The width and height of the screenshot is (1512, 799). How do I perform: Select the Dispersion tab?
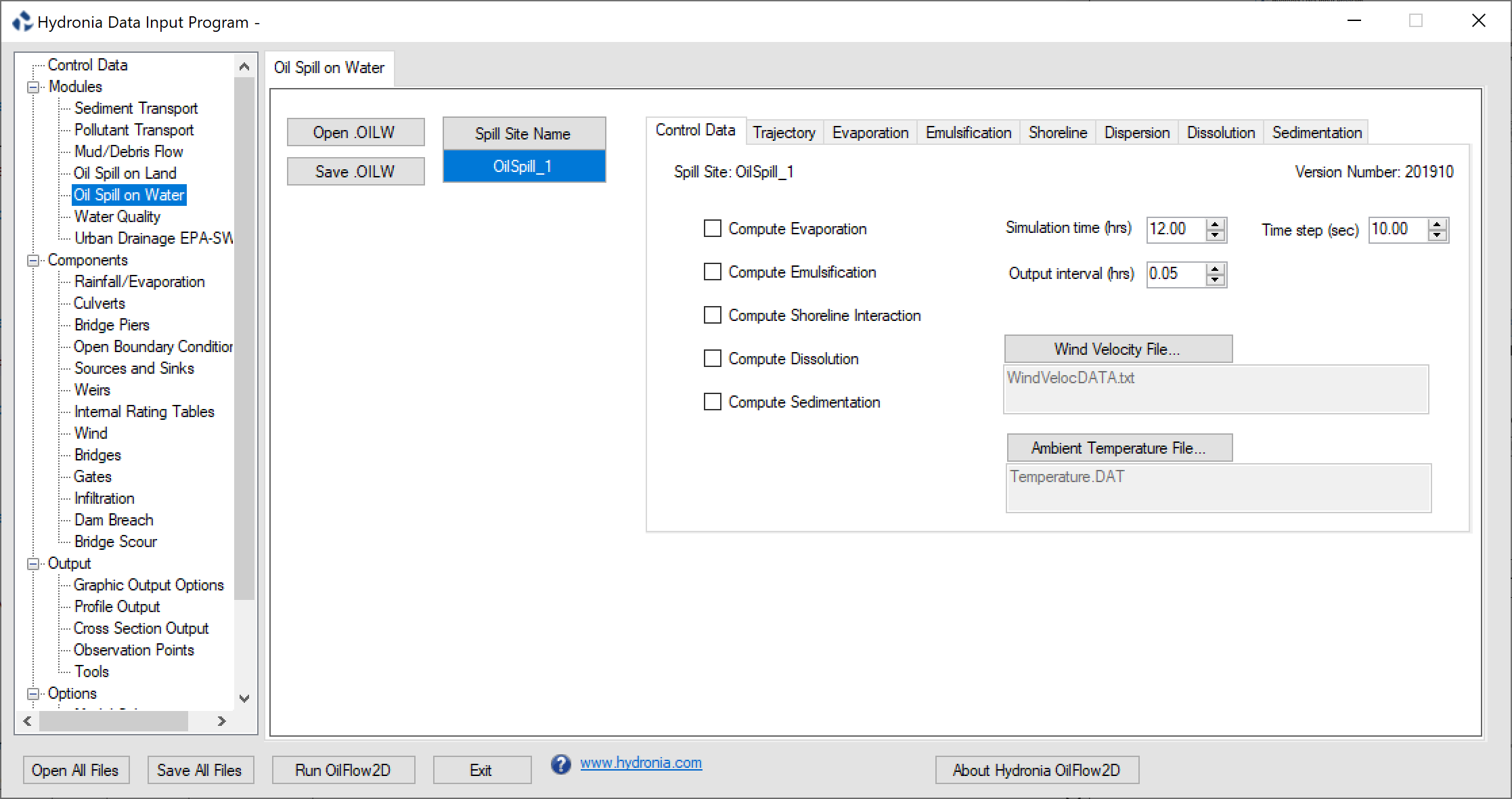tap(1137, 133)
